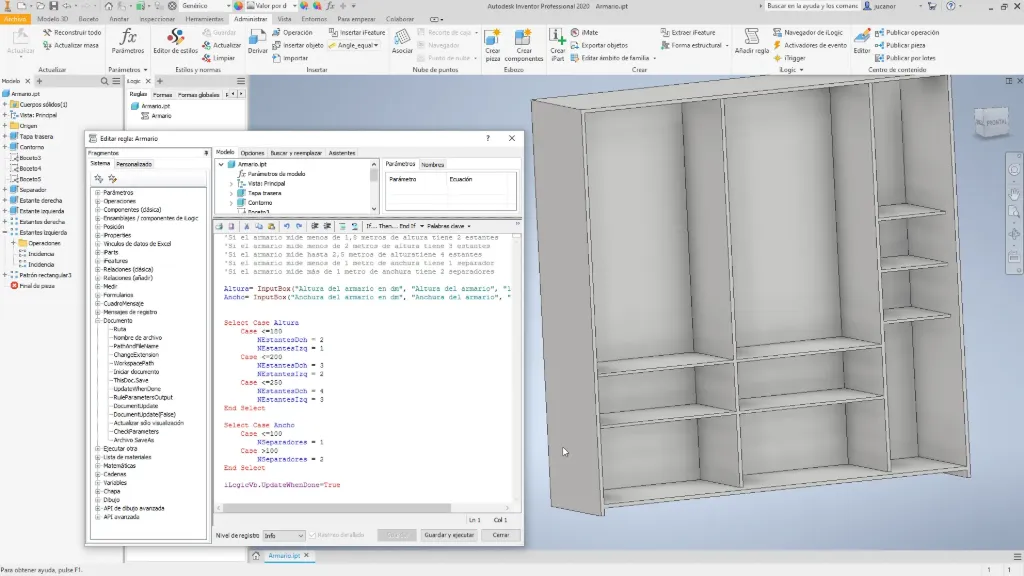Expand the Parámetros snippet node
This screenshot has width=1024, height=576.
pyautogui.click(x=98, y=193)
